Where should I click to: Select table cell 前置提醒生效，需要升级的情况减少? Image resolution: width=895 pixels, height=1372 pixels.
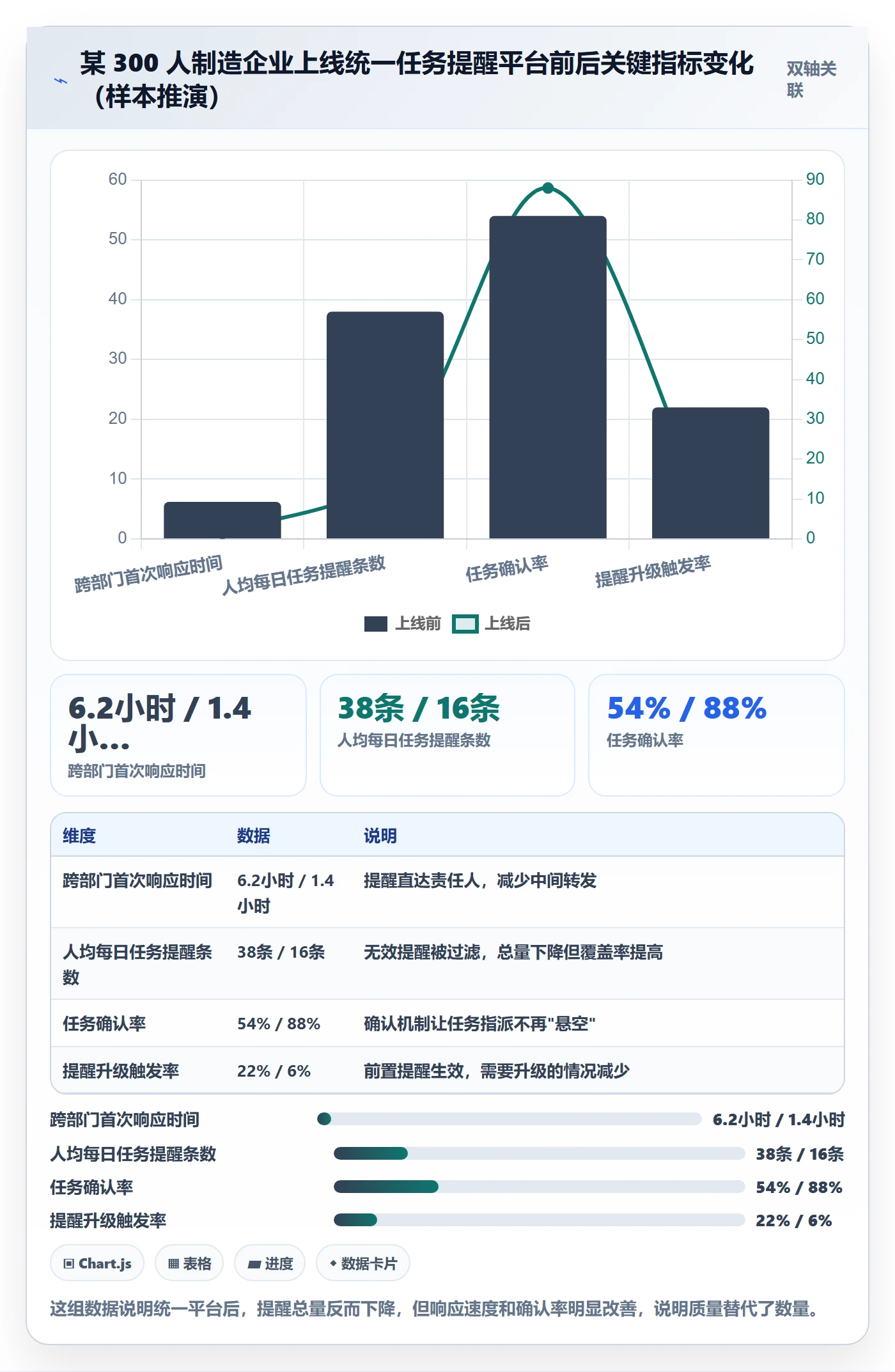coord(497,1071)
